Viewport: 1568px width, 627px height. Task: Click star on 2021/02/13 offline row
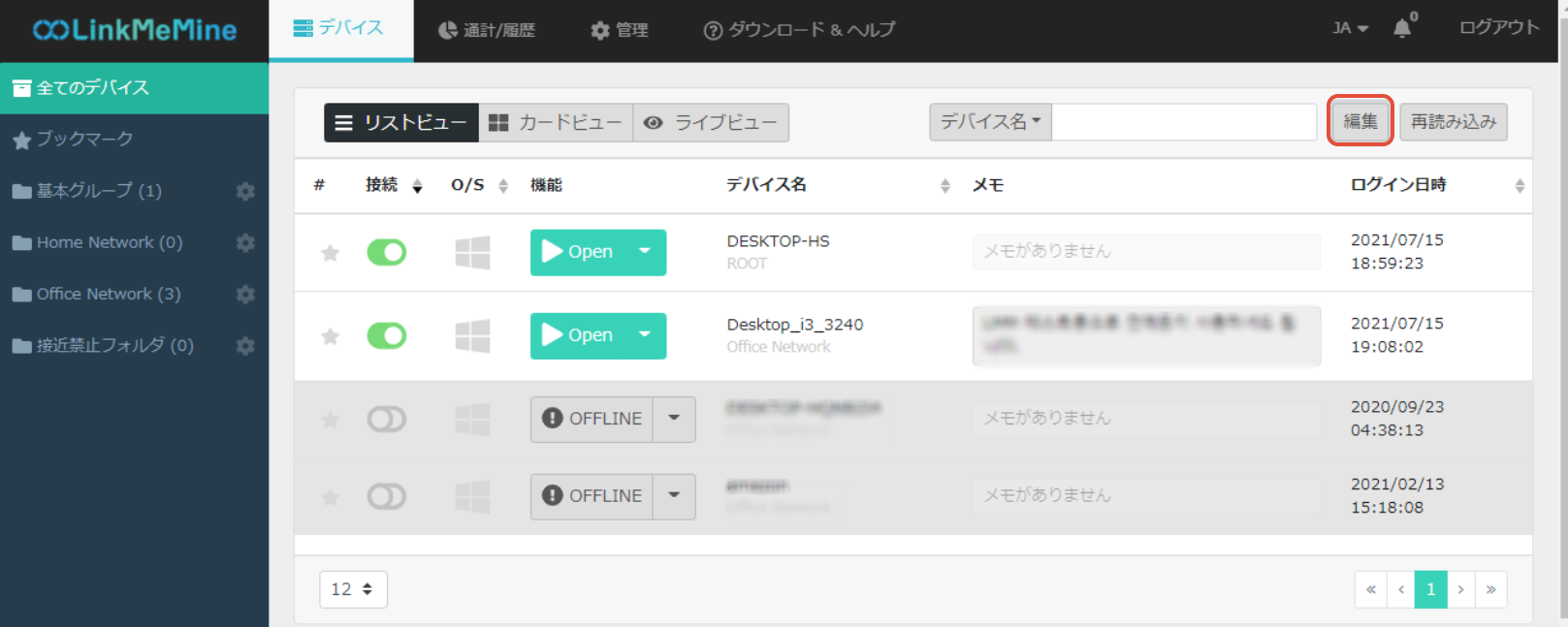[x=330, y=497]
